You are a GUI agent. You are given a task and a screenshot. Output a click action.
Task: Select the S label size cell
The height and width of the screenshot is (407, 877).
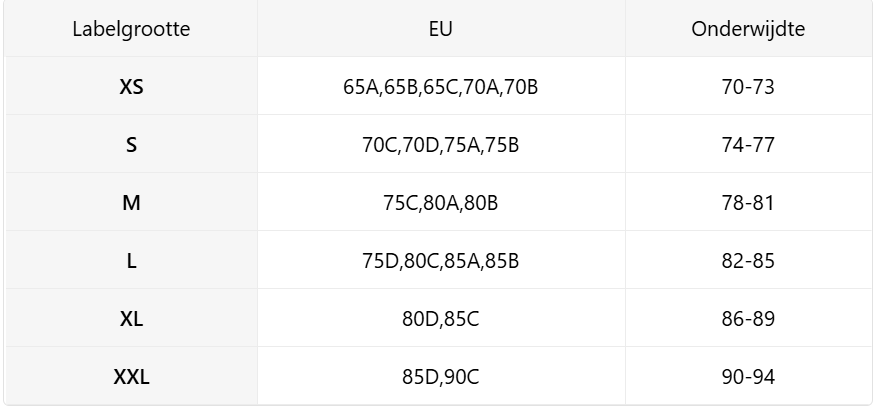[131, 145]
